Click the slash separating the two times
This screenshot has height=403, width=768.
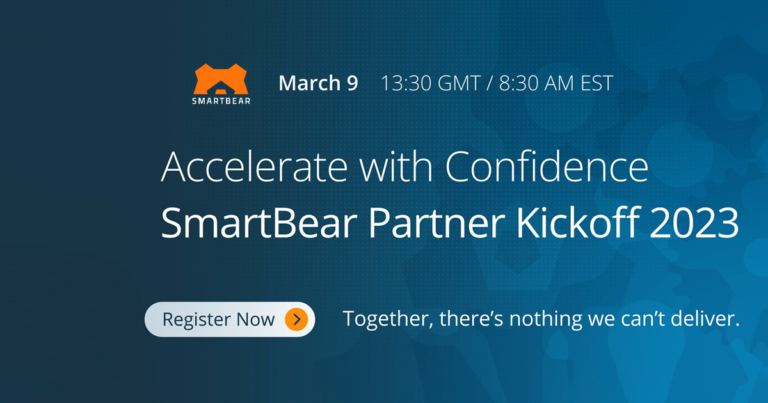[x=489, y=83]
